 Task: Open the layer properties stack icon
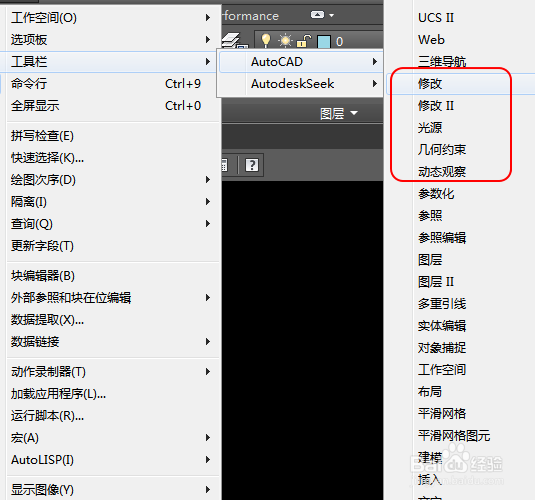[234, 40]
